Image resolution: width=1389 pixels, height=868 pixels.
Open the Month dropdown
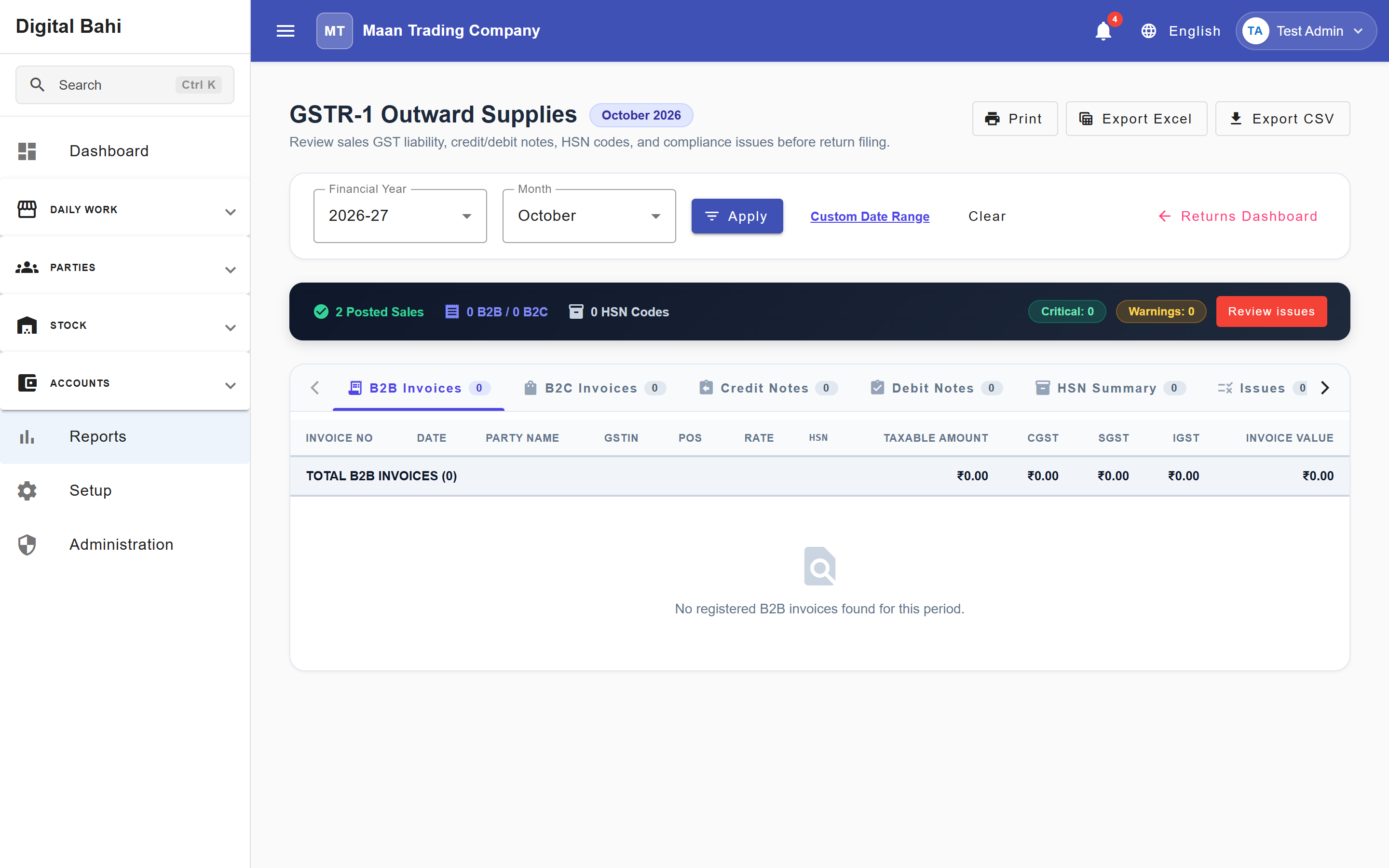point(589,216)
